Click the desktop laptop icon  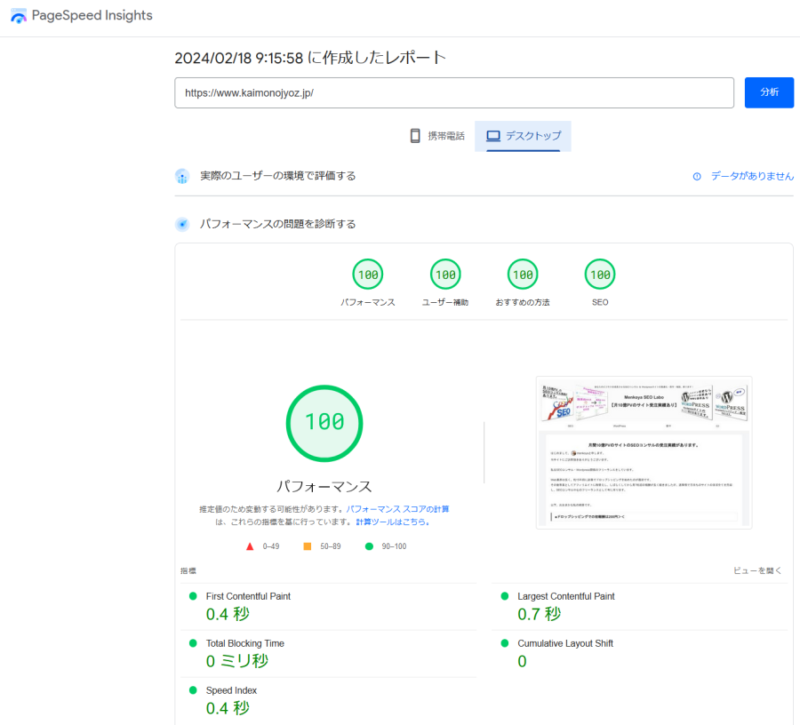click(493, 136)
